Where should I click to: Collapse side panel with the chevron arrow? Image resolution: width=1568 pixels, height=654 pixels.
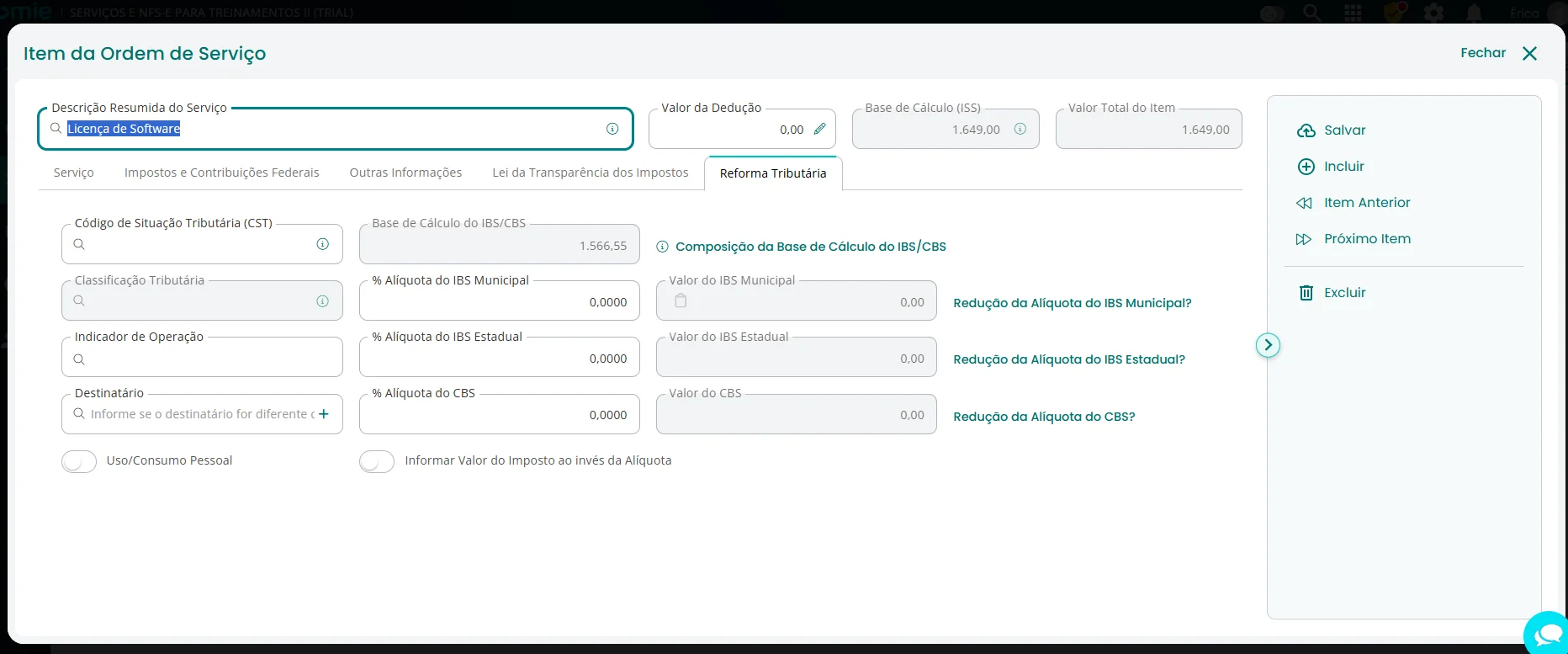coord(1268,345)
